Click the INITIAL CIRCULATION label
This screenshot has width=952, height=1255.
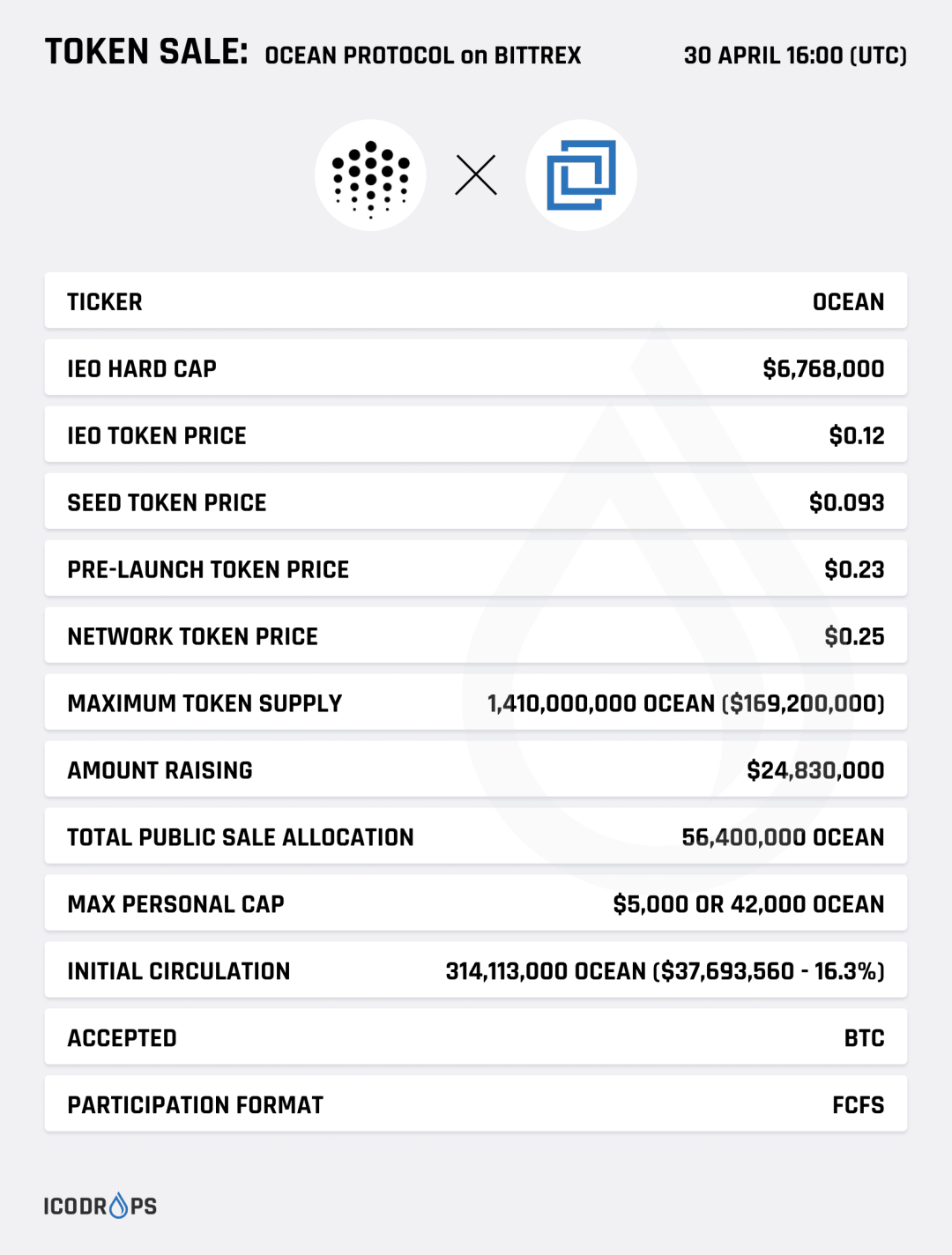[x=179, y=971]
